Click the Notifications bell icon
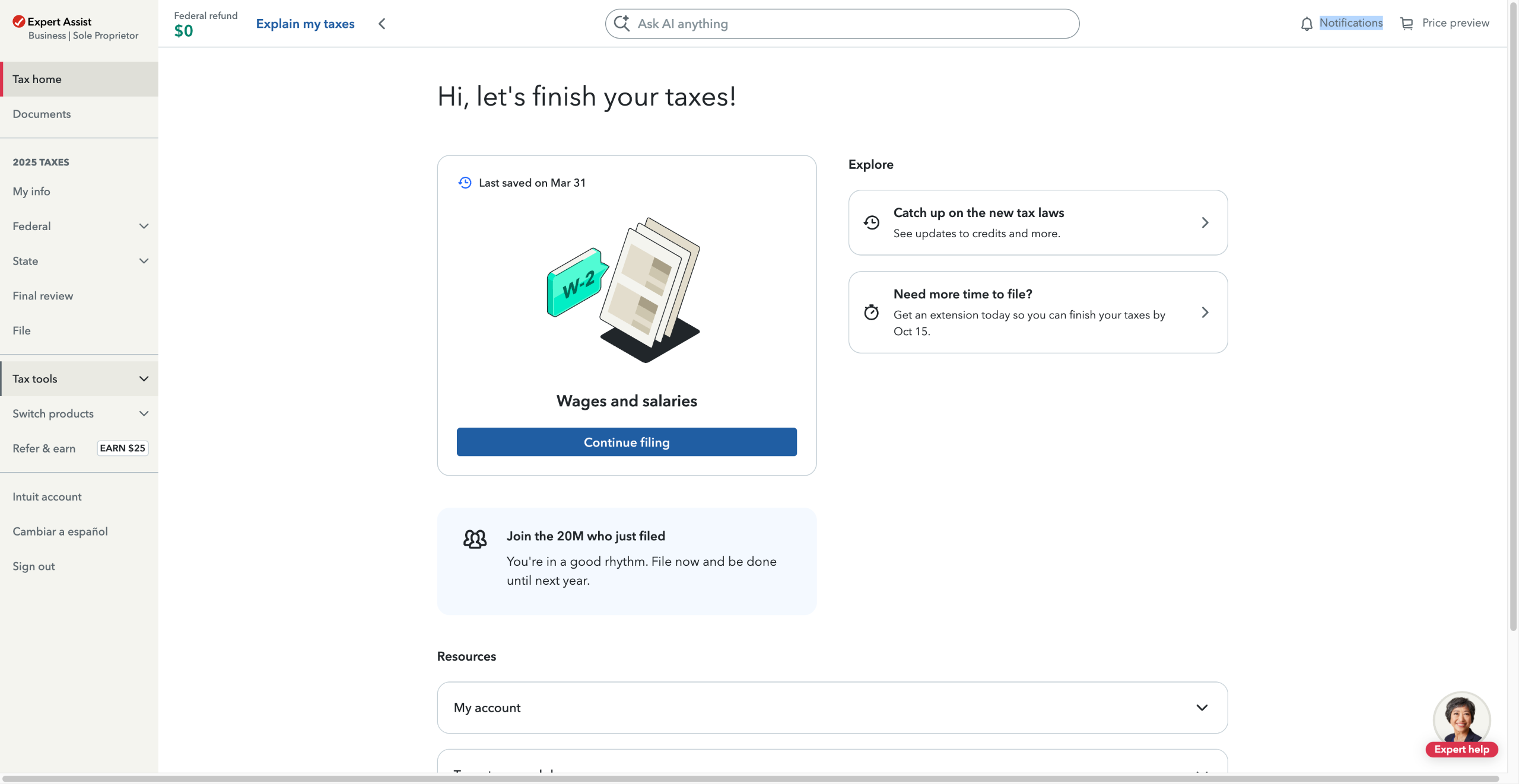Viewport: 1519px width, 784px height. (x=1306, y=24)
